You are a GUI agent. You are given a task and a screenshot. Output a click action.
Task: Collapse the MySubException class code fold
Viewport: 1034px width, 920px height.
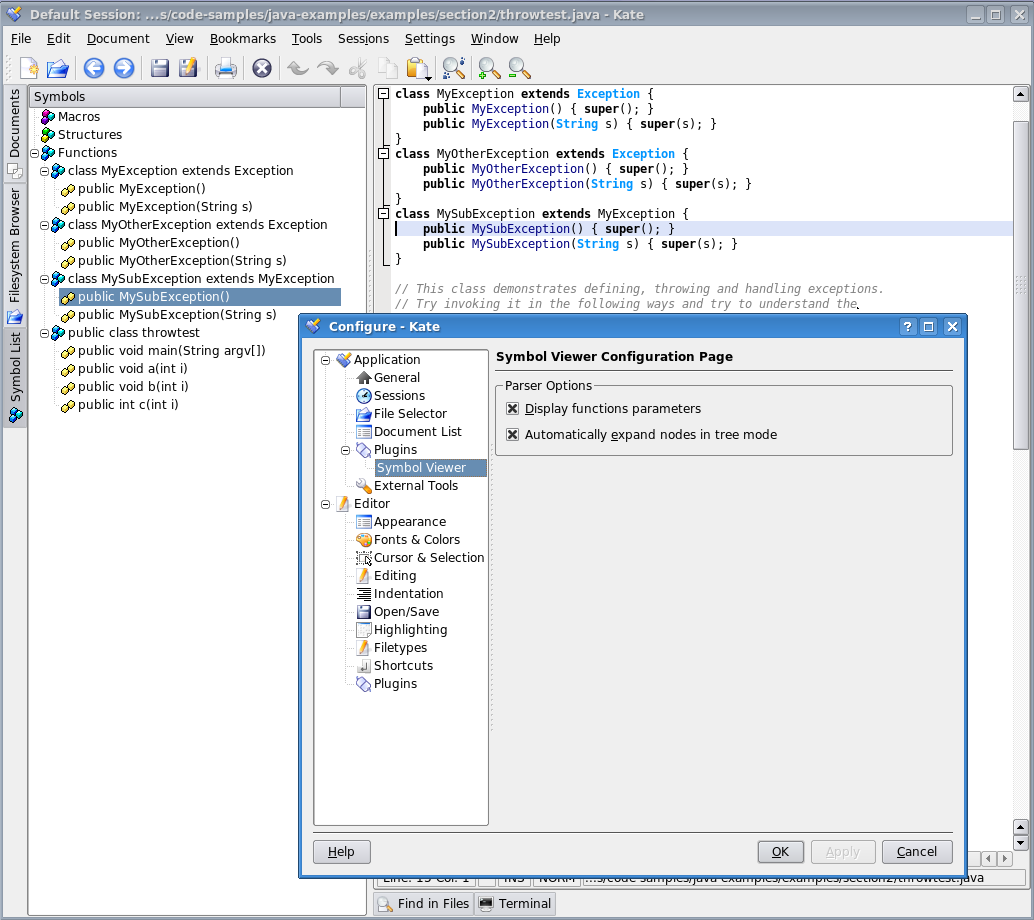pyautogui.click(x=383, y=213)
